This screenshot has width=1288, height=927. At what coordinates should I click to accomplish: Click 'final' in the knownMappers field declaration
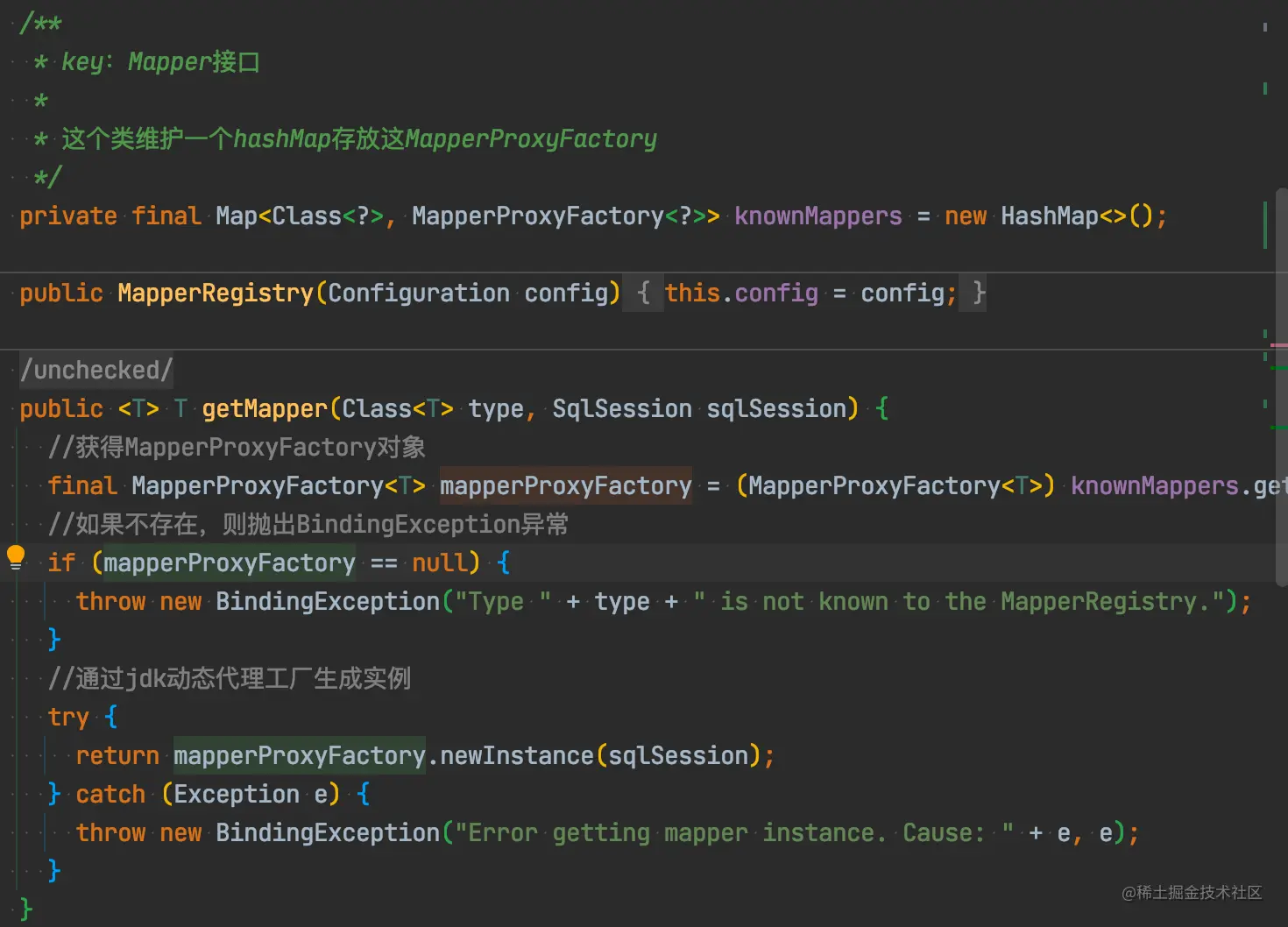click(166, 216)
